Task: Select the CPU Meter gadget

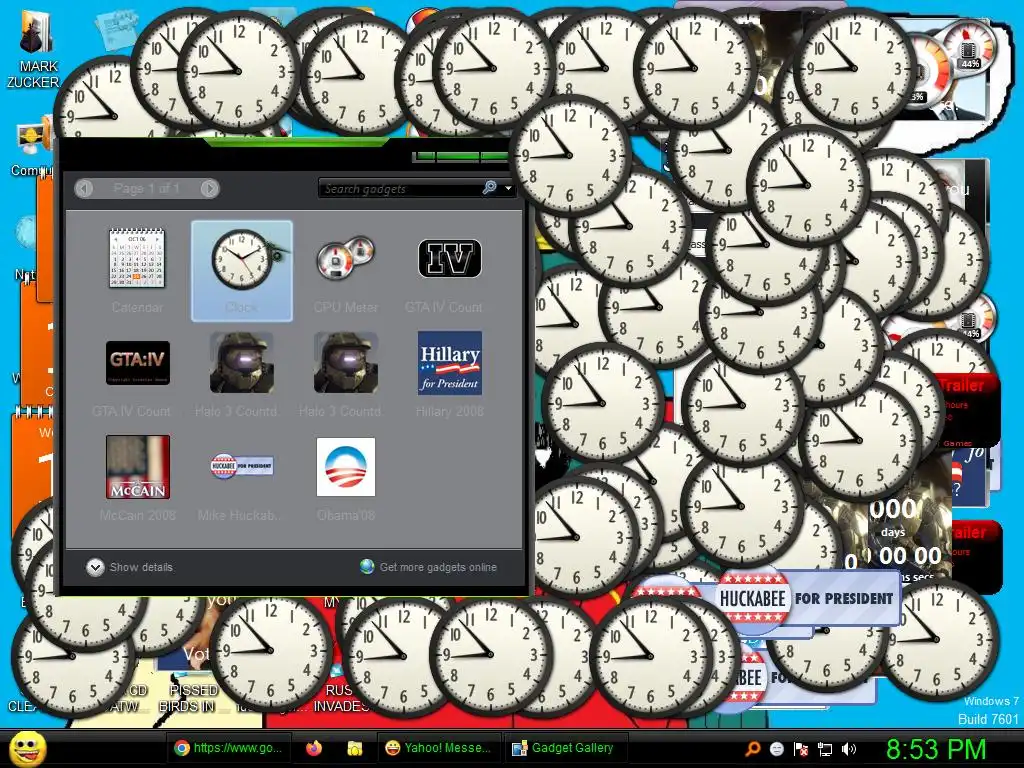Action: [345, 270]
